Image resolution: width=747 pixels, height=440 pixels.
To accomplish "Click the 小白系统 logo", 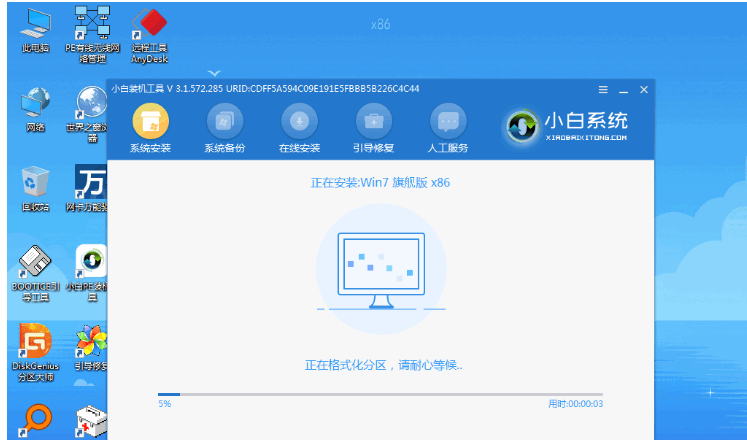I will [x=570, y=124].
